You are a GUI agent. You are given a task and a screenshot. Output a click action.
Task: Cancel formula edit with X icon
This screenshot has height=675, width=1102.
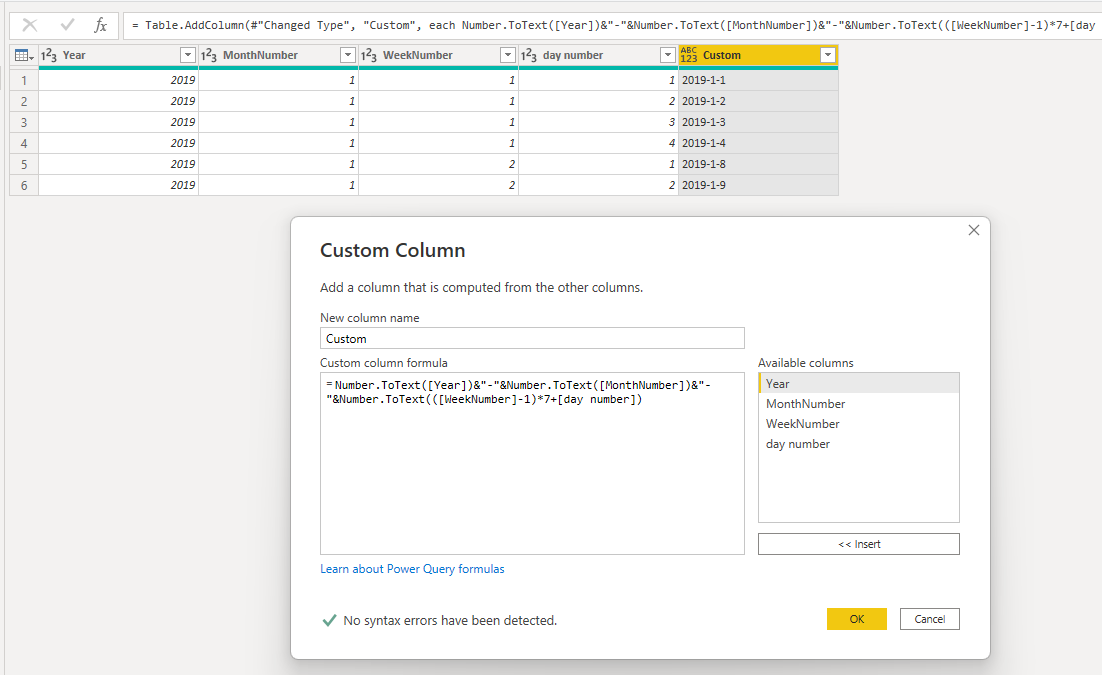(x=30, y=25)
